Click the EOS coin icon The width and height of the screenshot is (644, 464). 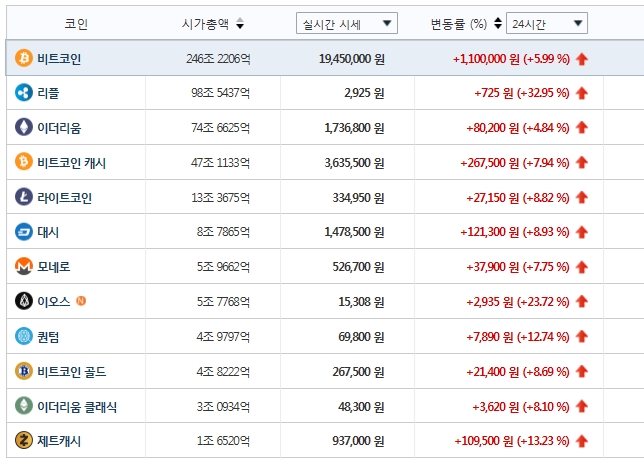[x=24, y=301]
